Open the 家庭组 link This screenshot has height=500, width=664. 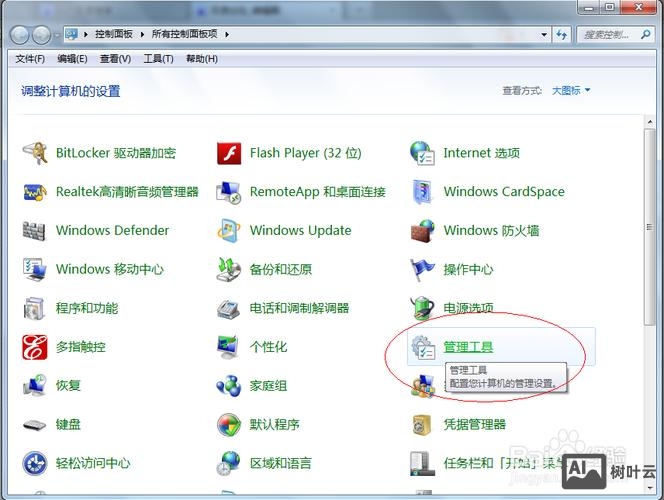tap(268, 386)
